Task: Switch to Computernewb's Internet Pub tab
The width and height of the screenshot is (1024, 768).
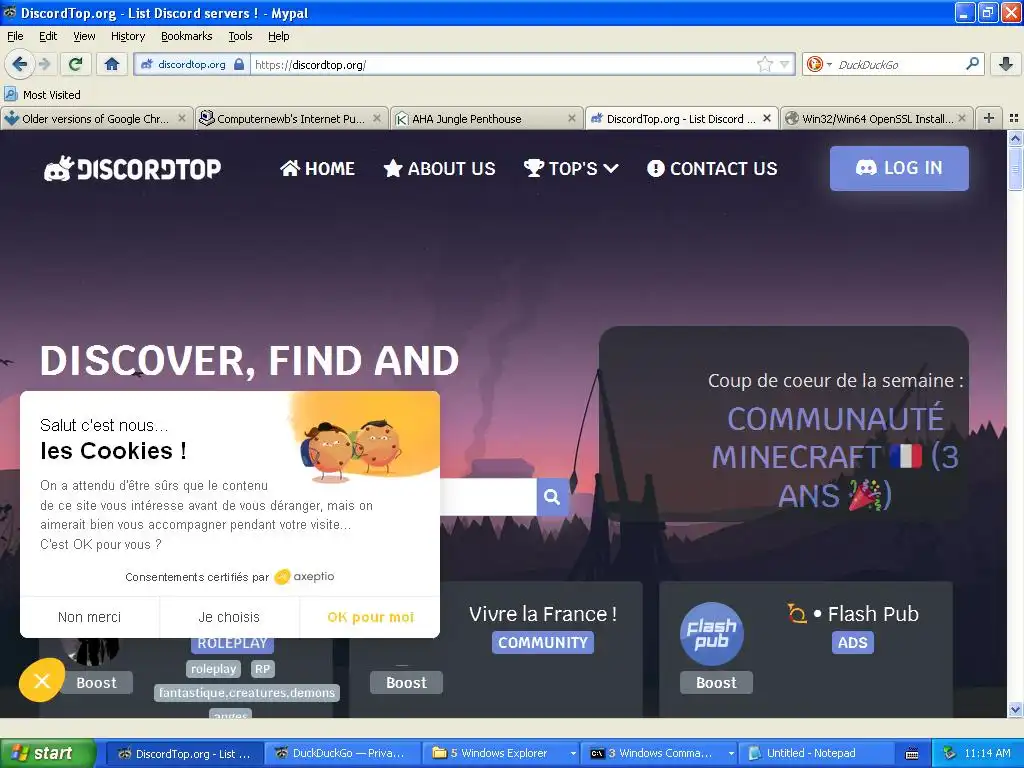Action: (290, 119)
